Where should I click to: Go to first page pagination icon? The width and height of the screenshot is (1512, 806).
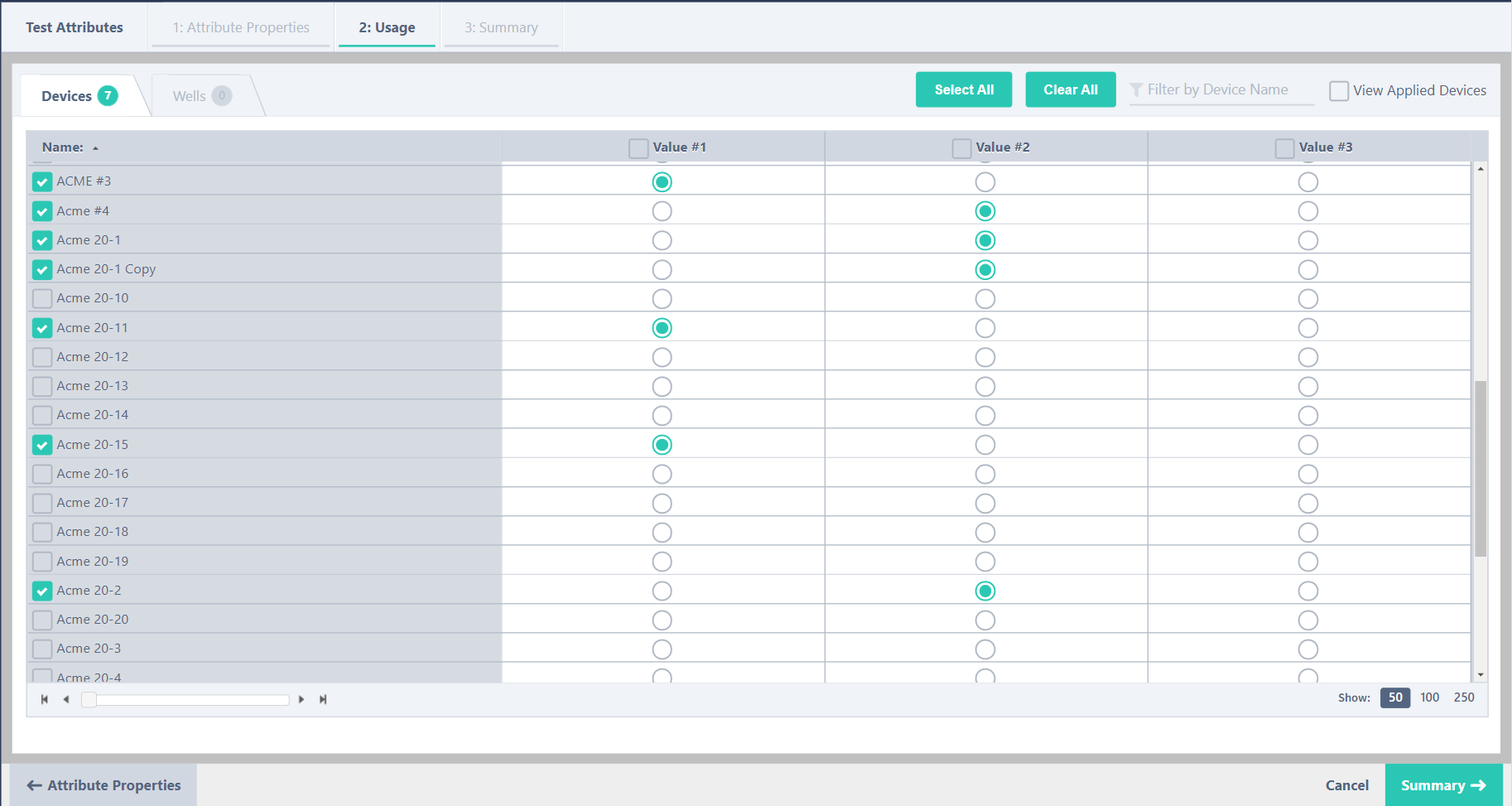point(45,699)
